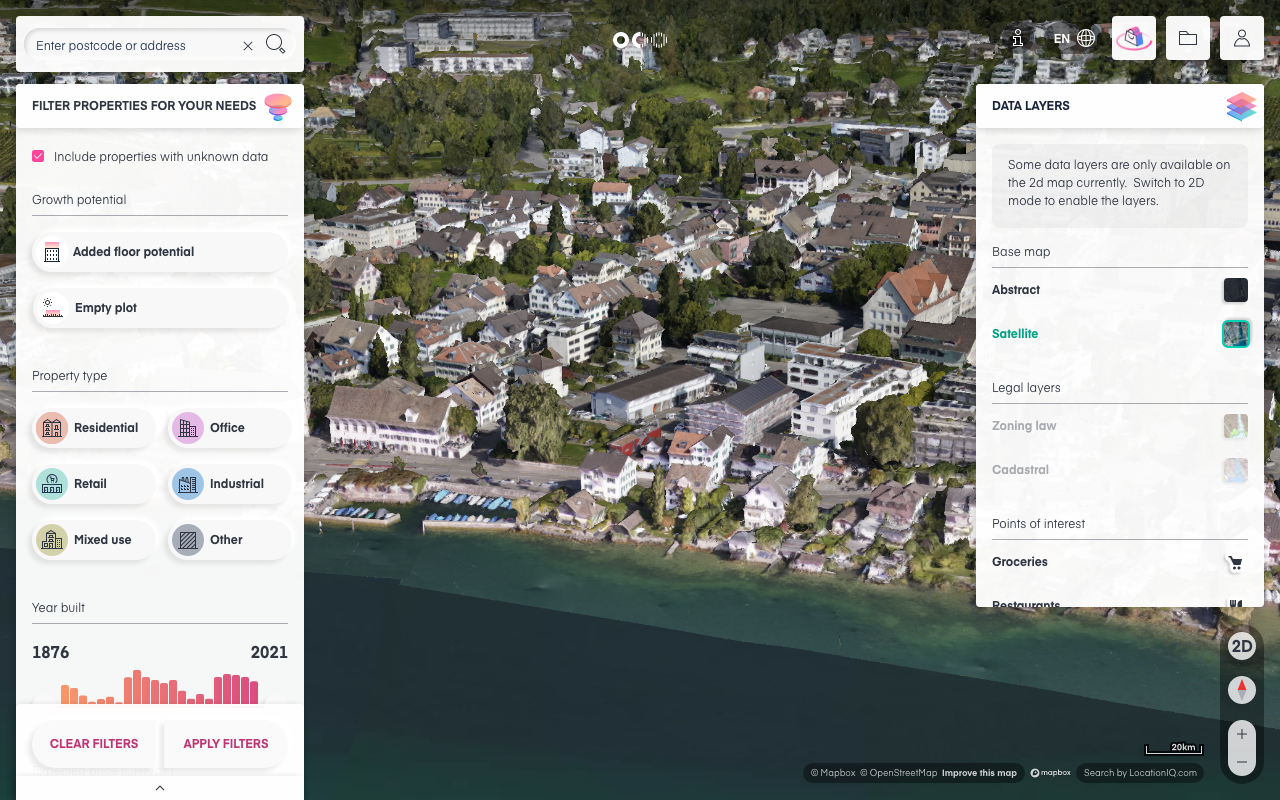Screen dimensions: 1280x800
Task: Click the Data Layers stack icon
Action: click(x=1241, y=106)
